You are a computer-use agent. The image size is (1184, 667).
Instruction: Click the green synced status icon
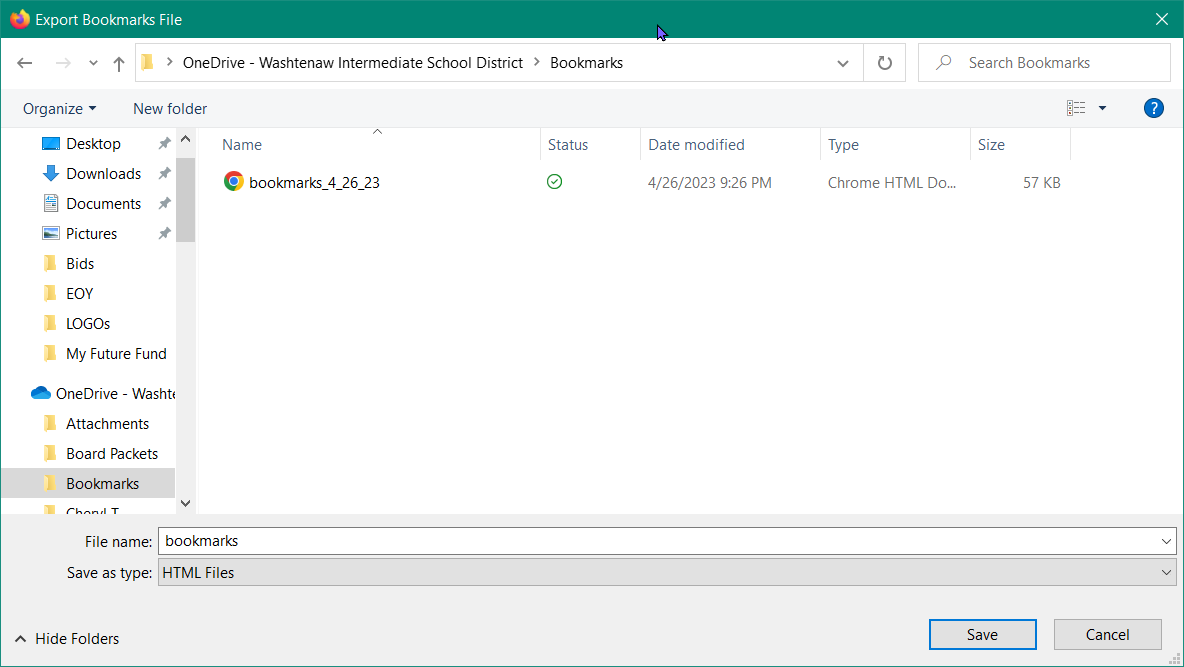[x=554, y=181]
